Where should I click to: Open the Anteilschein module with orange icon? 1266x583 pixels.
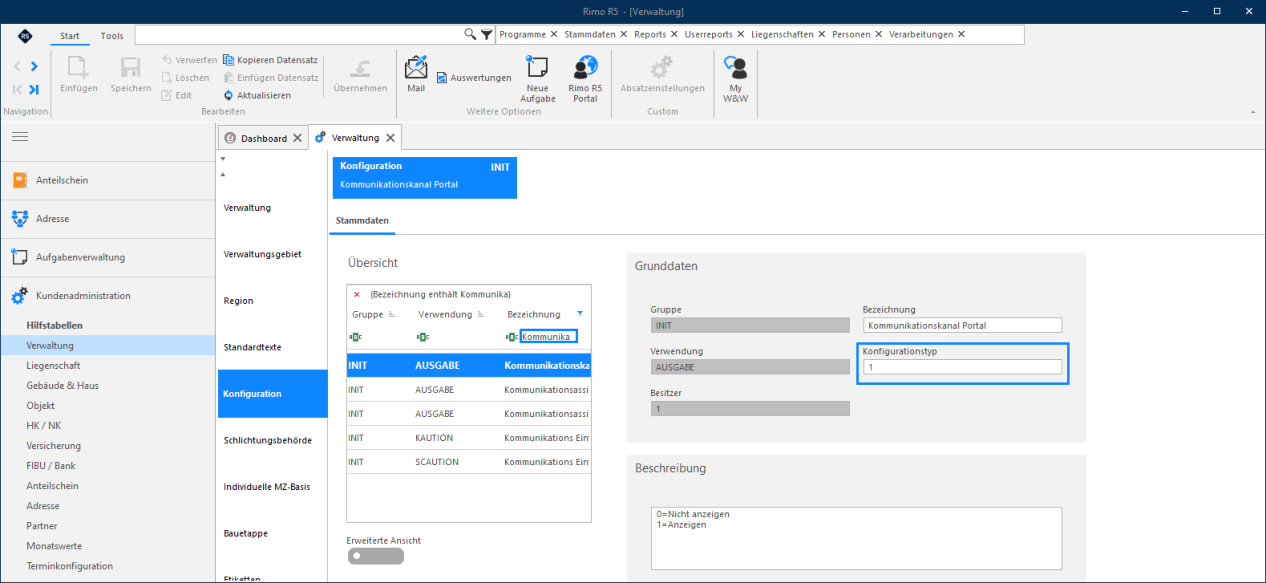tap(108, 180)
